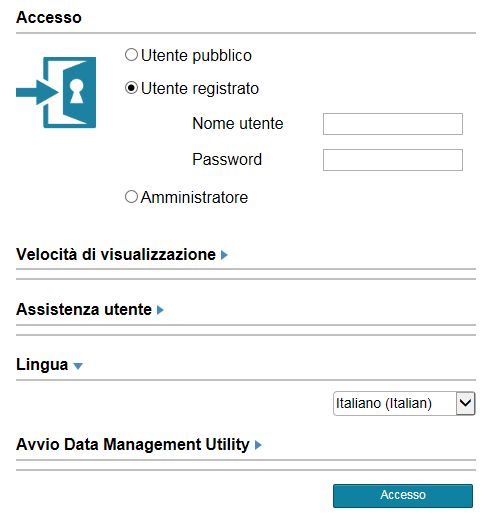Screen dimensions: 500x515
Task: Click the Utente pubblico label text
Action: [x=196, y=55]
